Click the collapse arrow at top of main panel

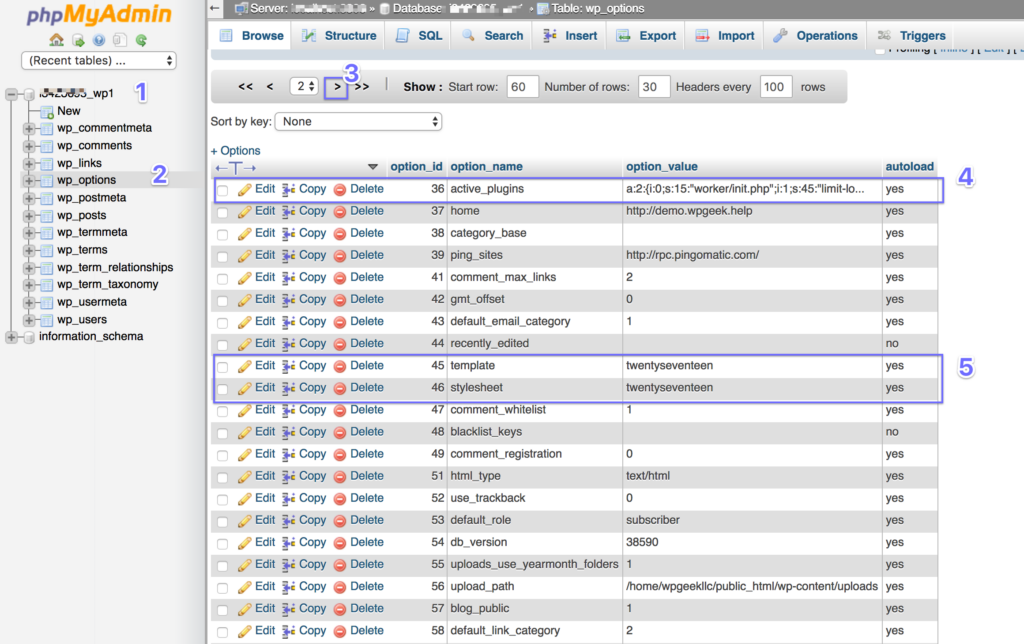pyautogui.click(x=215, y=8)
